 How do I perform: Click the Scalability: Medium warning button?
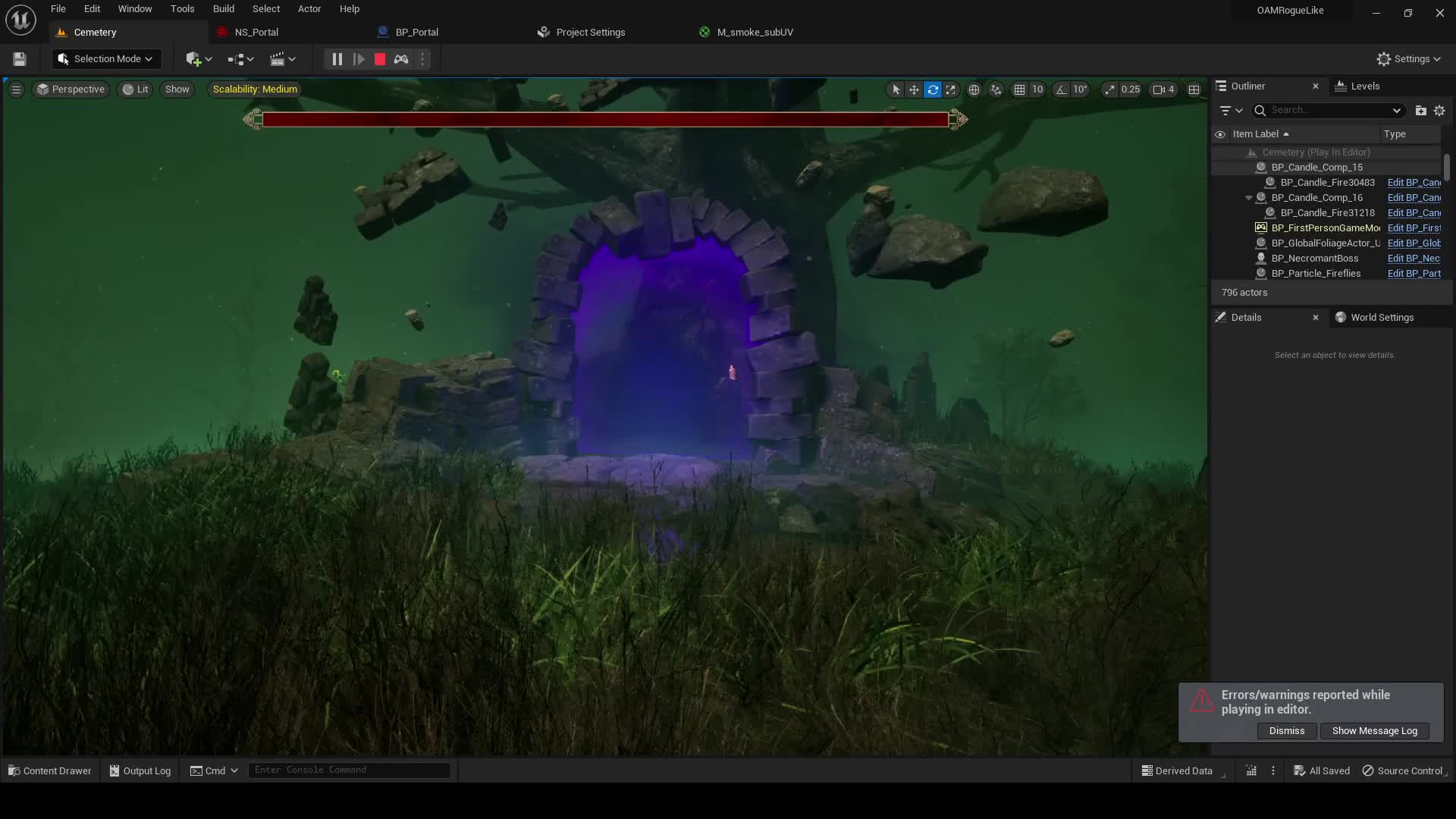[x=255, y=89]
